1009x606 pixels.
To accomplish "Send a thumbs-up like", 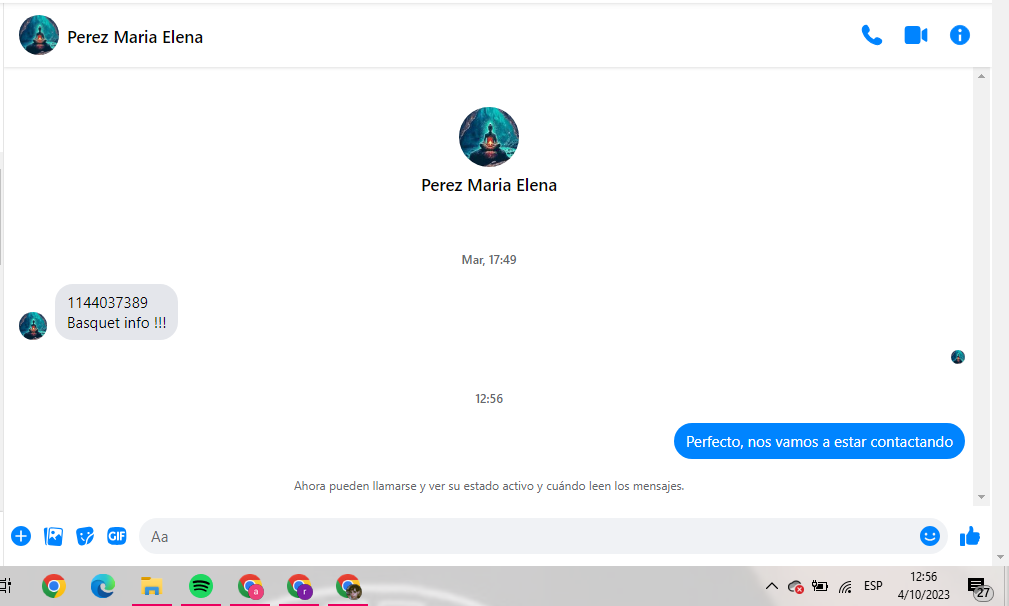I will tap(969, 536).
